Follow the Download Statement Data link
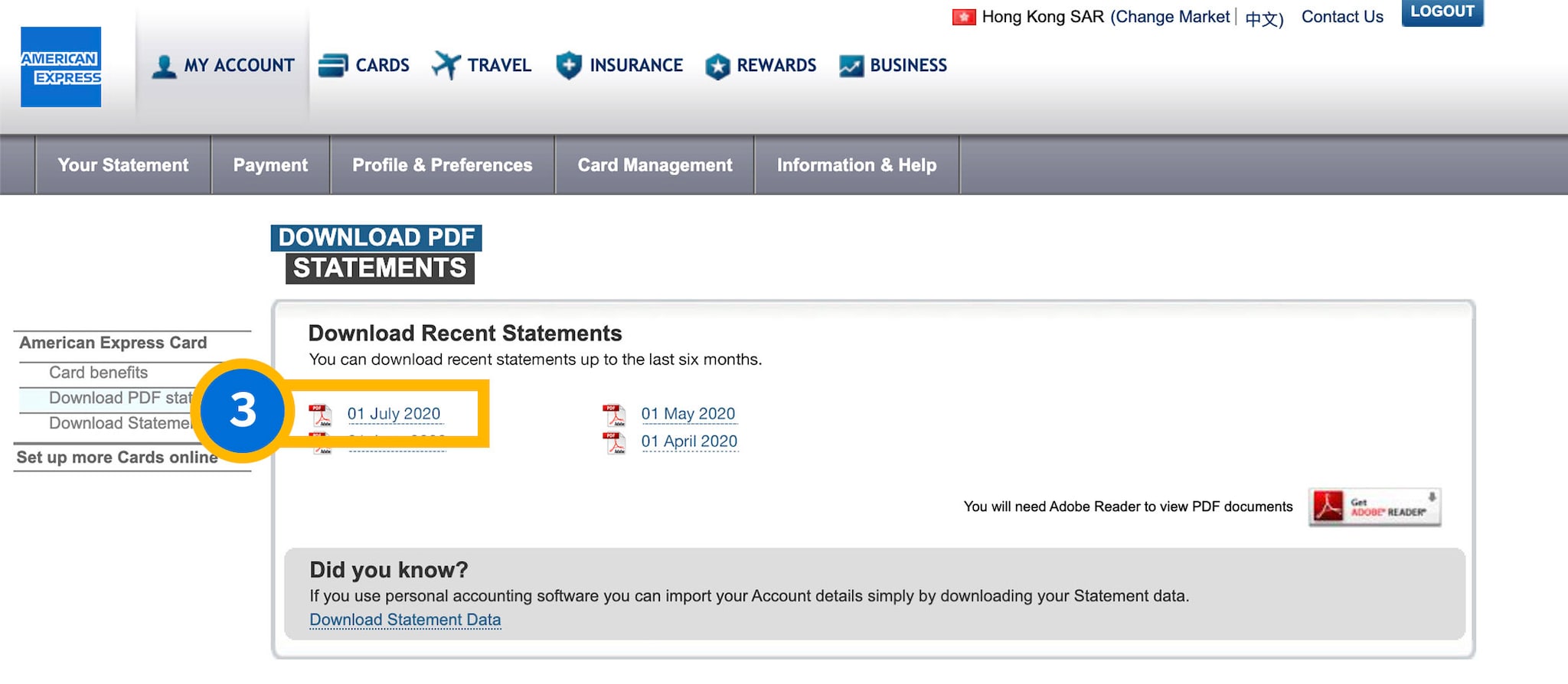 [405, 620]
